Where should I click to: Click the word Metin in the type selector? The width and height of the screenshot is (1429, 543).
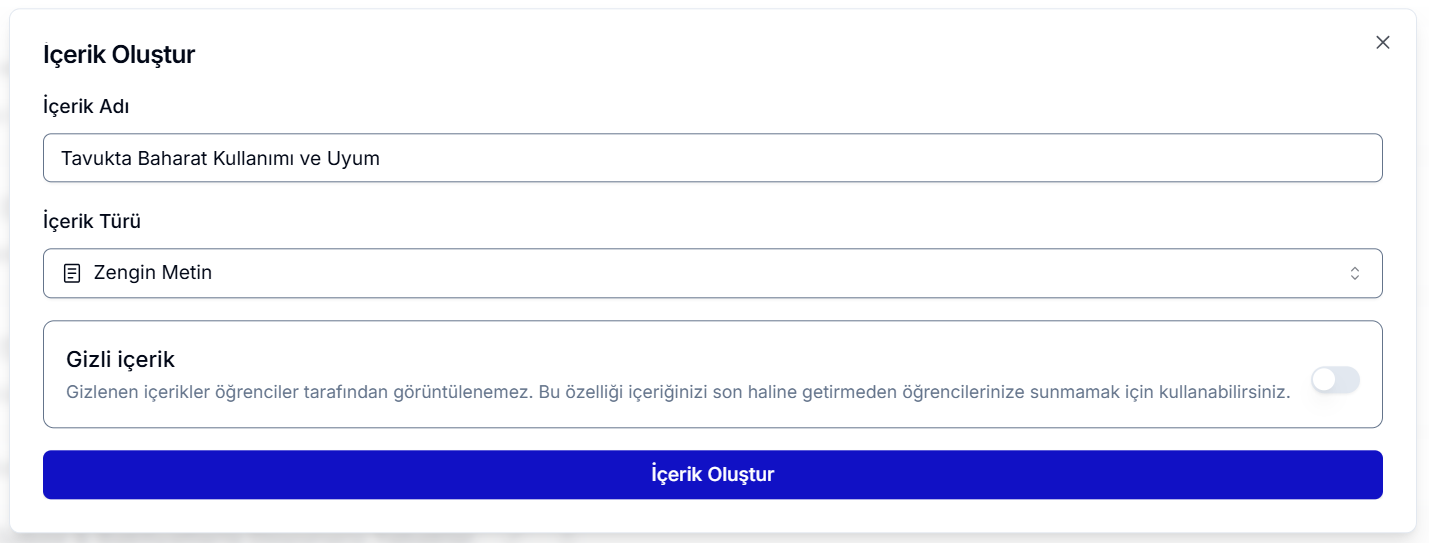tap(188, 273)
